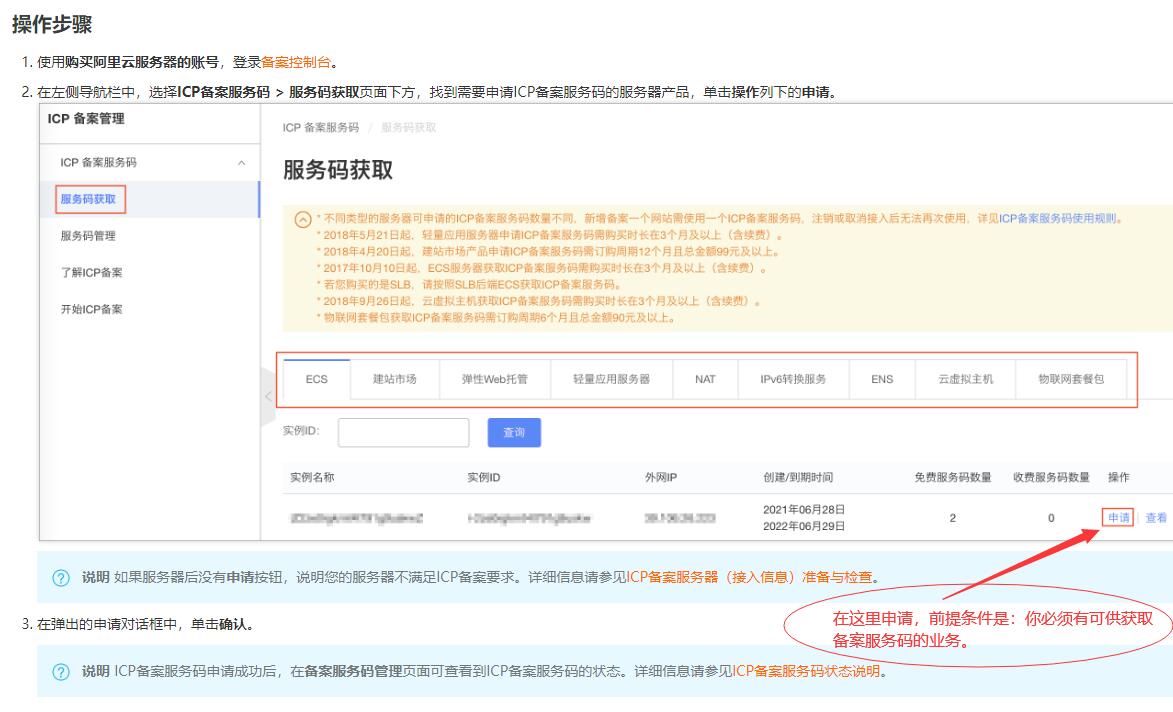The height and width of the screenshot is (712, 1173).
Task: Open the ICP备案服务码状态说明 link
Action: (807, 670)
